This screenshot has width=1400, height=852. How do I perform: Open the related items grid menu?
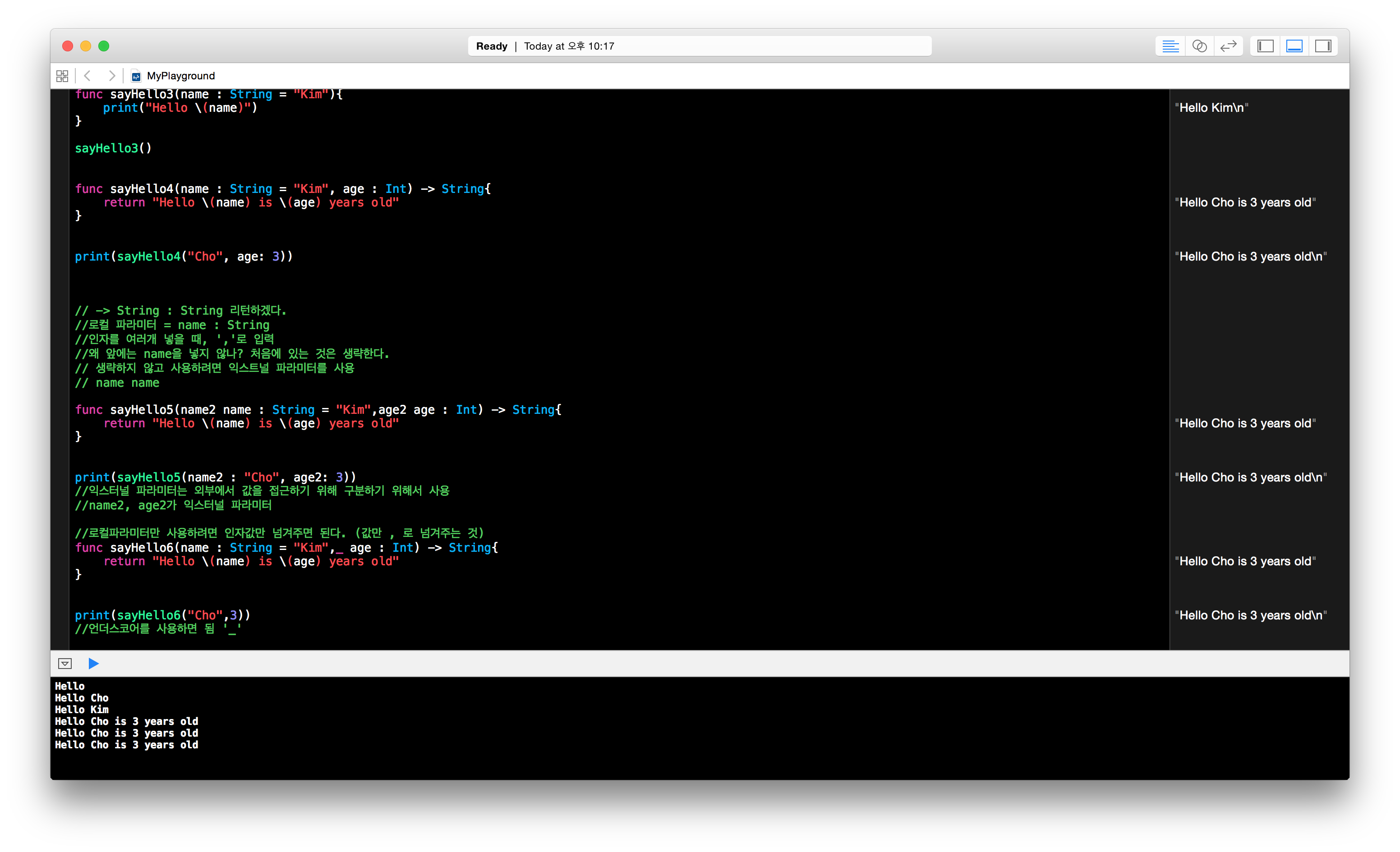pos(62,76)
